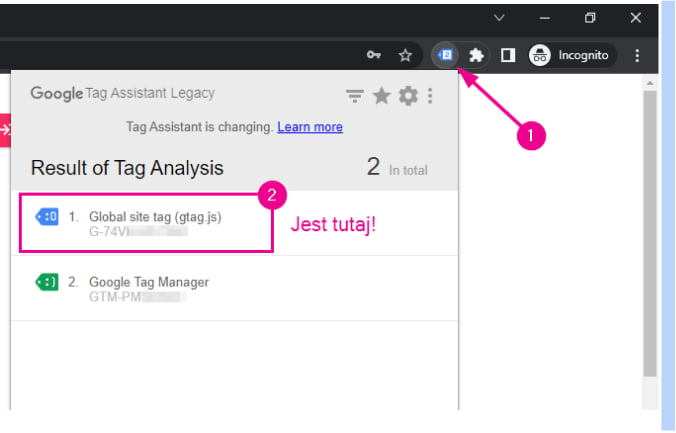Viewport: 676px width, 433px height.
Task: Open Tag Assistant settings gear
Action: [408, 96]
